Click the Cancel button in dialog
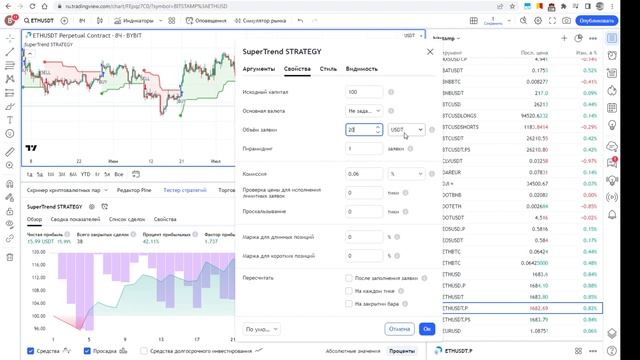Screen dimensions: 640x360 pos(399,329)
